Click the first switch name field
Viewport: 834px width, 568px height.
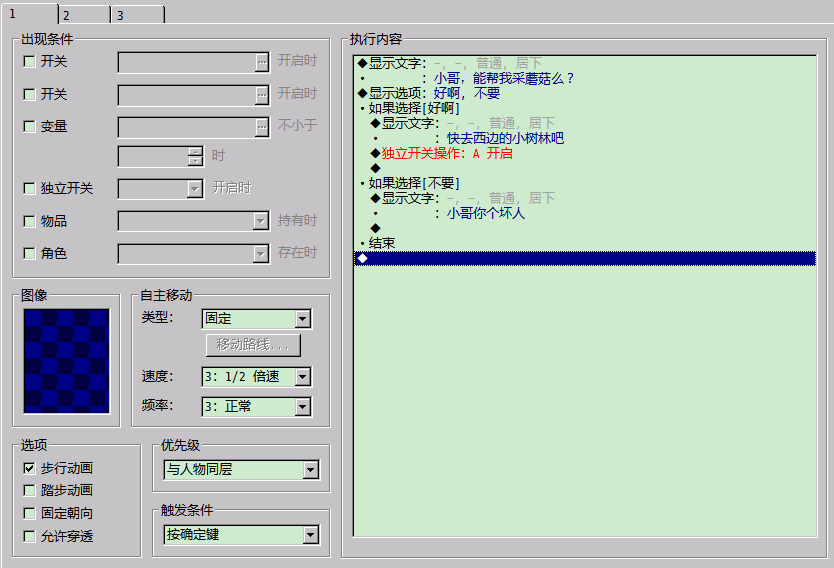coord(186,62)
